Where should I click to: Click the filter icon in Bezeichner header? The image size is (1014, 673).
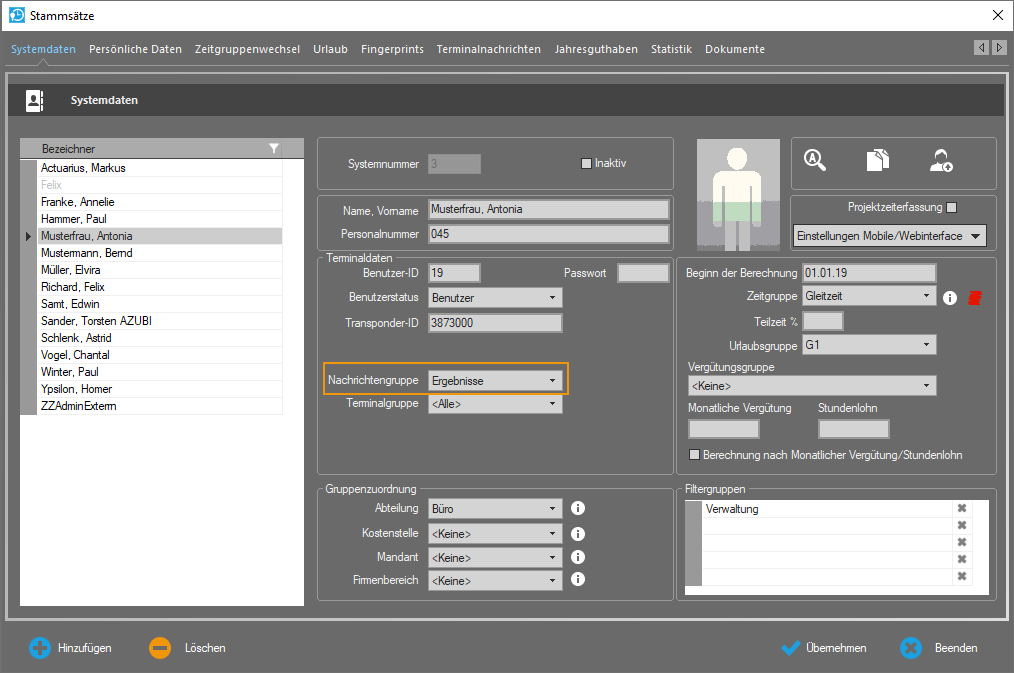click(x=274, y=149)
